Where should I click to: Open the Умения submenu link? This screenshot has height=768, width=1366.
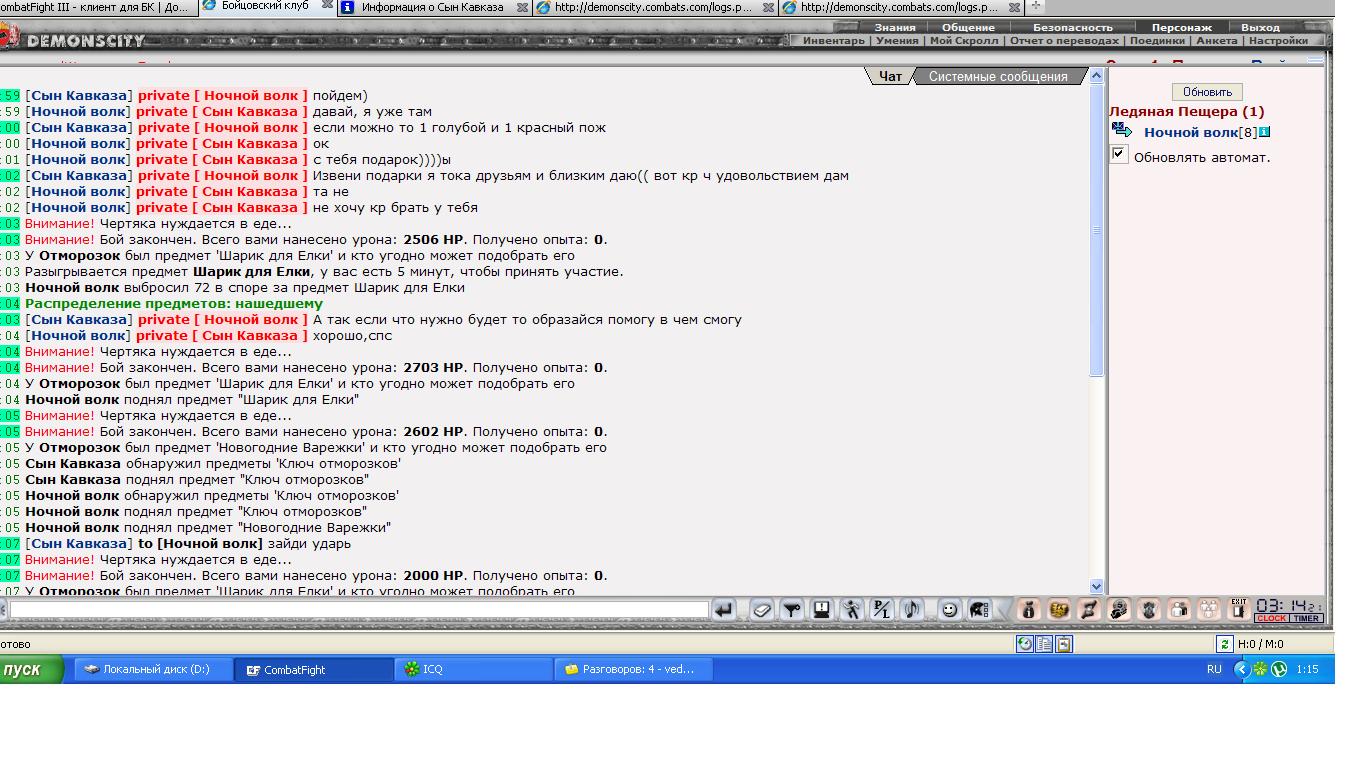(897, 41)
